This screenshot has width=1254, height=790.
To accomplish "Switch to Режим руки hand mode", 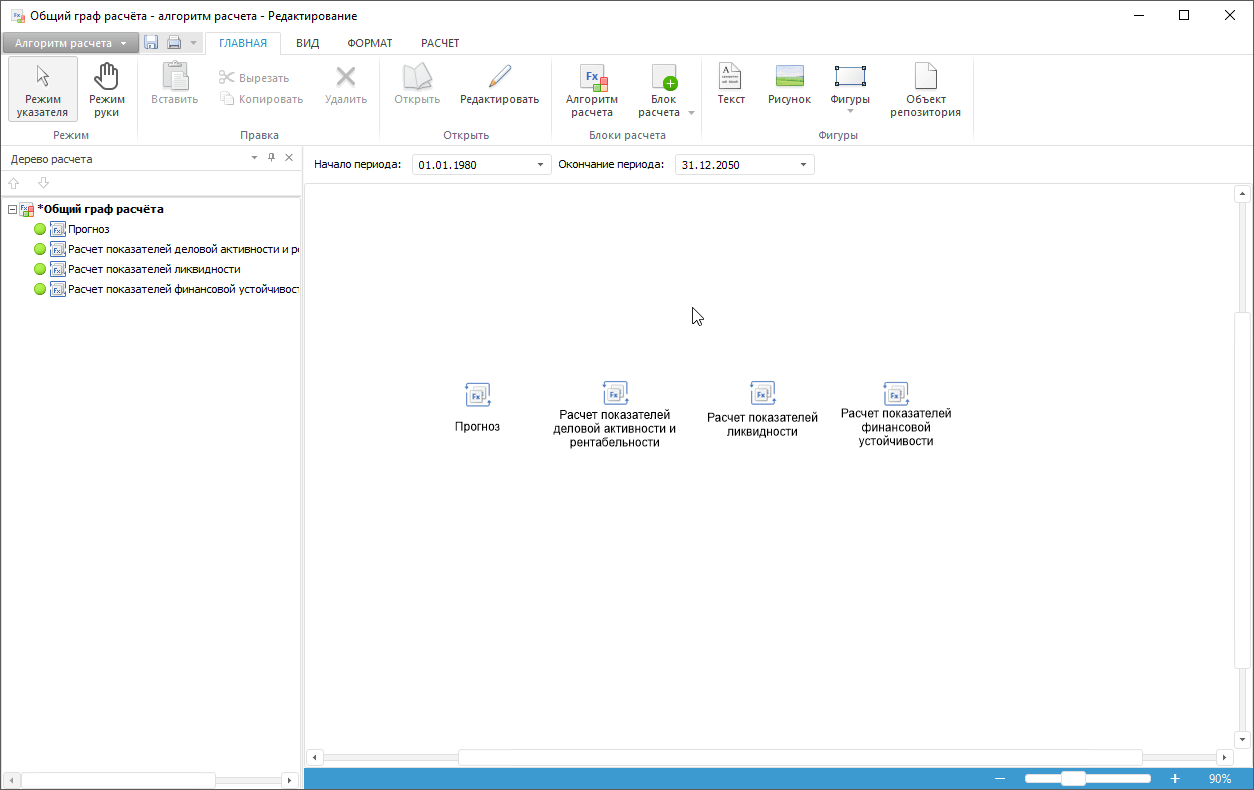I will coord(106,89).
